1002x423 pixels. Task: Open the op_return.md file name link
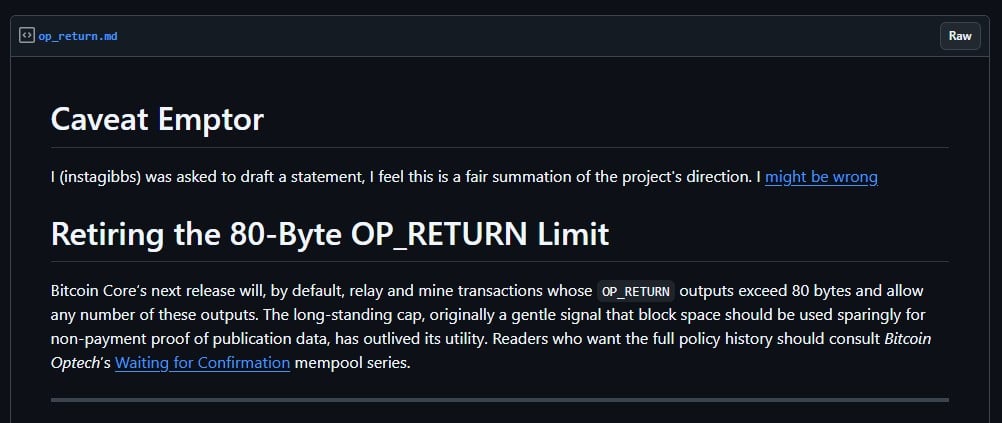pos(77,36)
